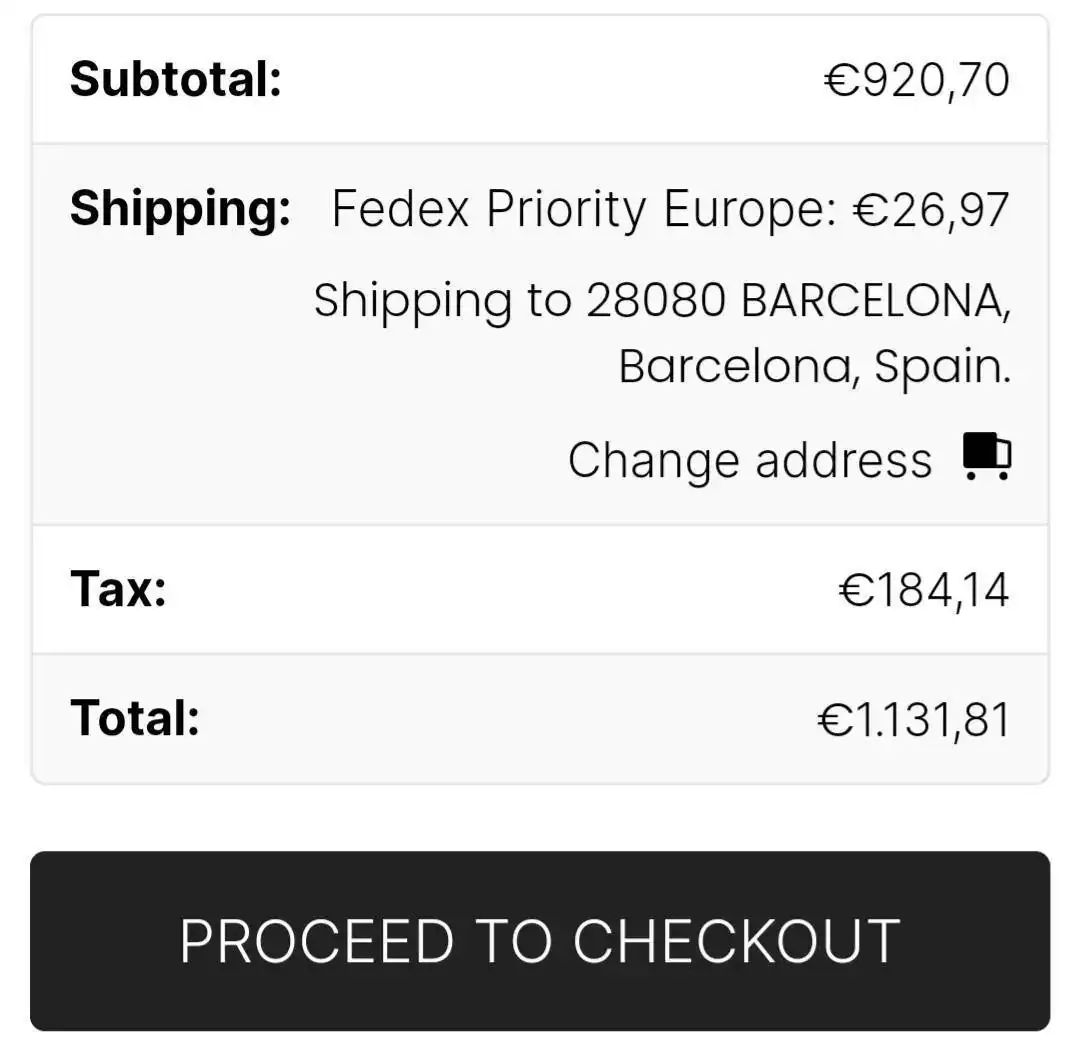Select the €1.131,81 total amount
This screenshot has height=1051, width=1071.
click(913, 720)
